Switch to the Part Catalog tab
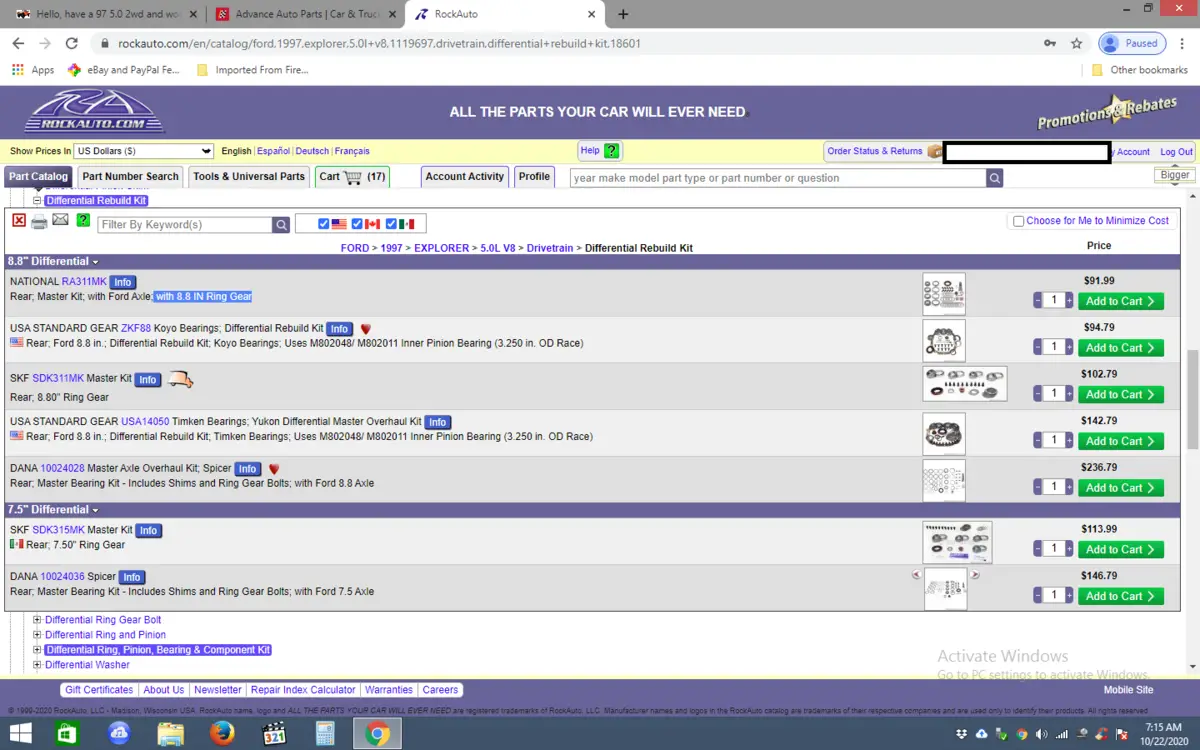This screenshot has width=1200, height=750. coord(38,177)
